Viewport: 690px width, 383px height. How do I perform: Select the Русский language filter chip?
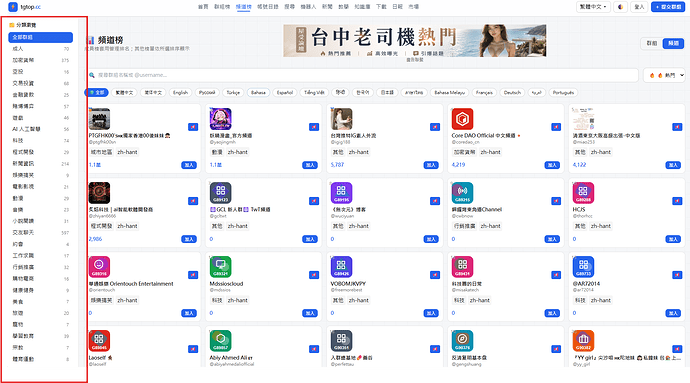click(x=207, y=92)
